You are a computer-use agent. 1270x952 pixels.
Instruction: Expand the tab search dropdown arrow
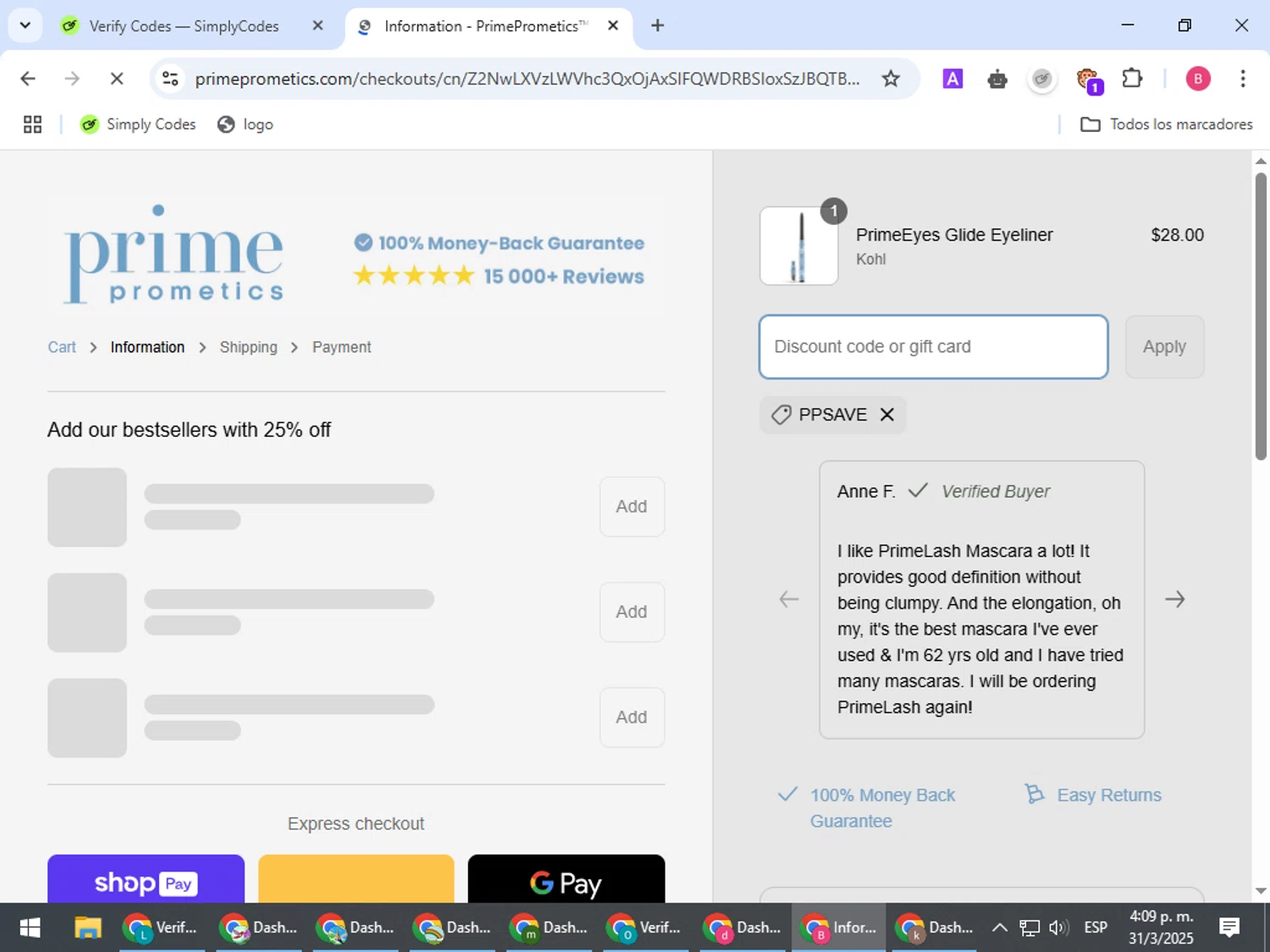(x=25, y=25)
